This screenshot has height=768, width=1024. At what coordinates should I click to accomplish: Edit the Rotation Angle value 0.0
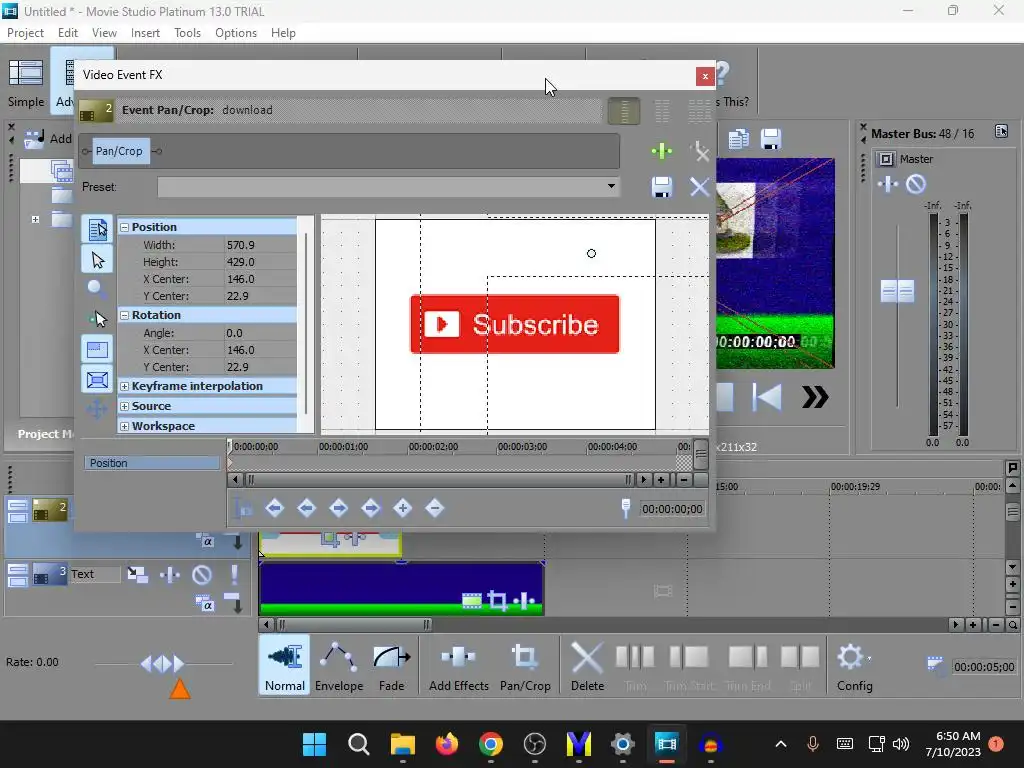[x=260, y=333]
